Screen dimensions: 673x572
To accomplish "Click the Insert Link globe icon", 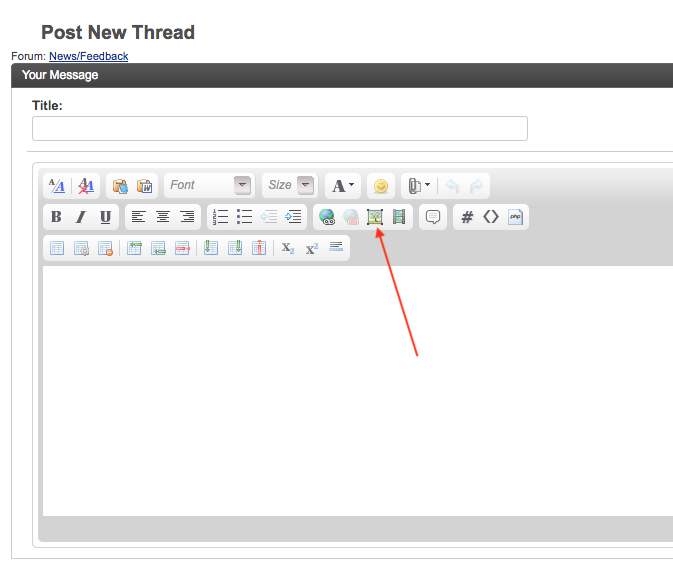I will 326,217.
